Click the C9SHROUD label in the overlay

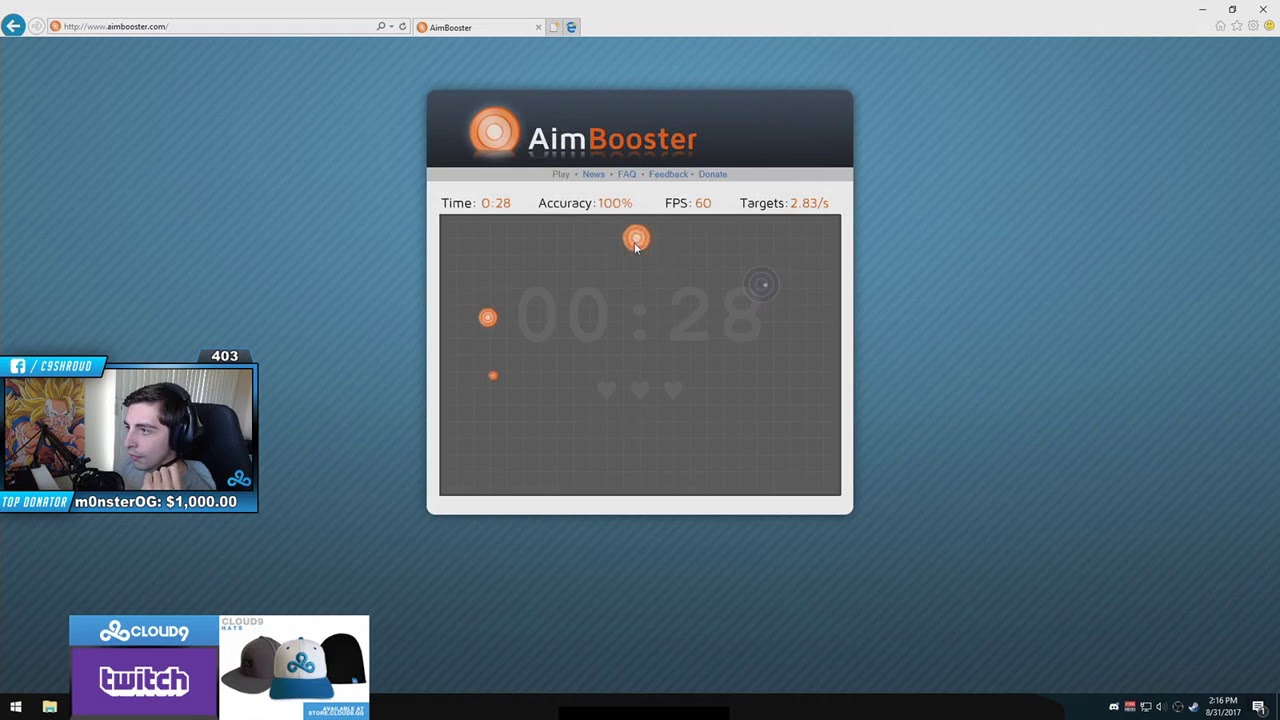click(66, 366)
